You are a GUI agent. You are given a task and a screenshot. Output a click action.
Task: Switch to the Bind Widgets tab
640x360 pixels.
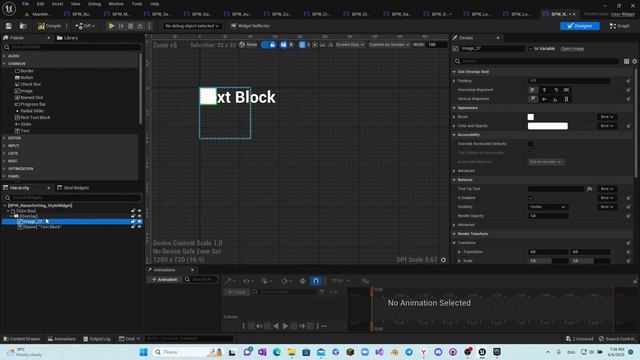click(73, 188)
